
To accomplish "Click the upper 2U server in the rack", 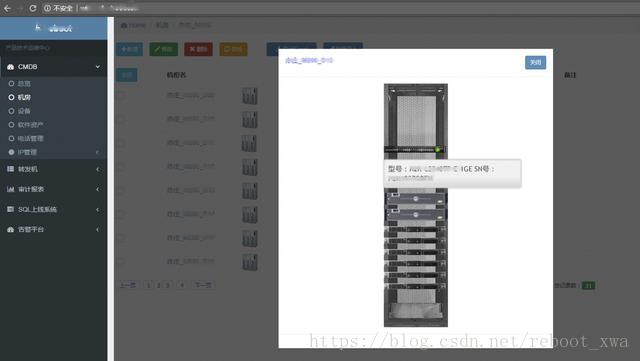I will (x=416, y=199).
